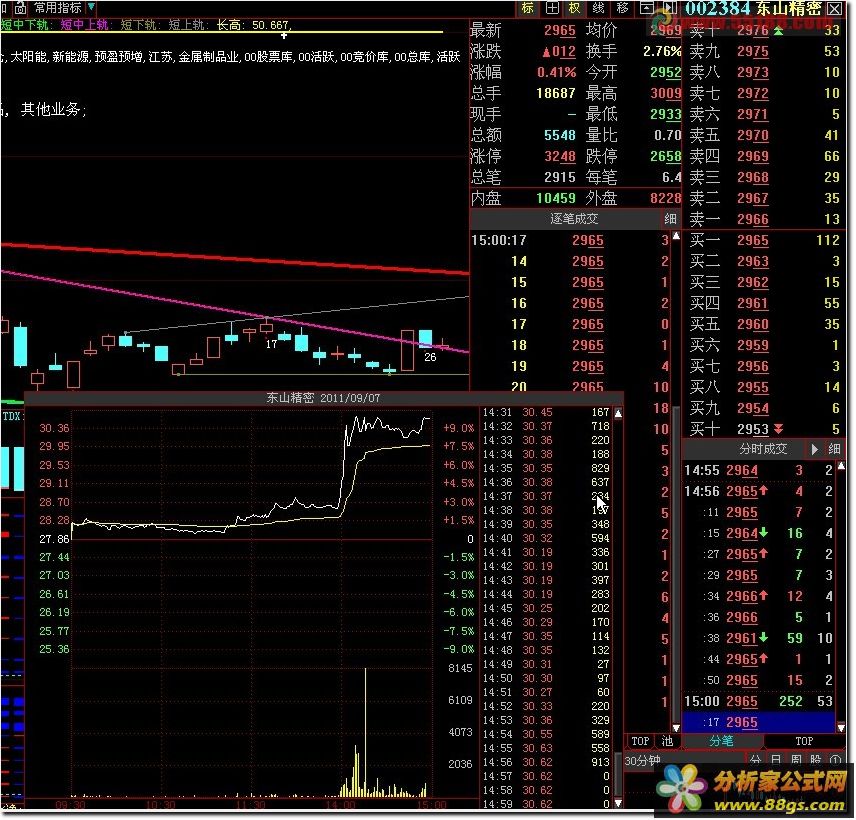Click the 14:56 30.62 minute row
This screenshot has width=856, height=820.
(546, 762)
